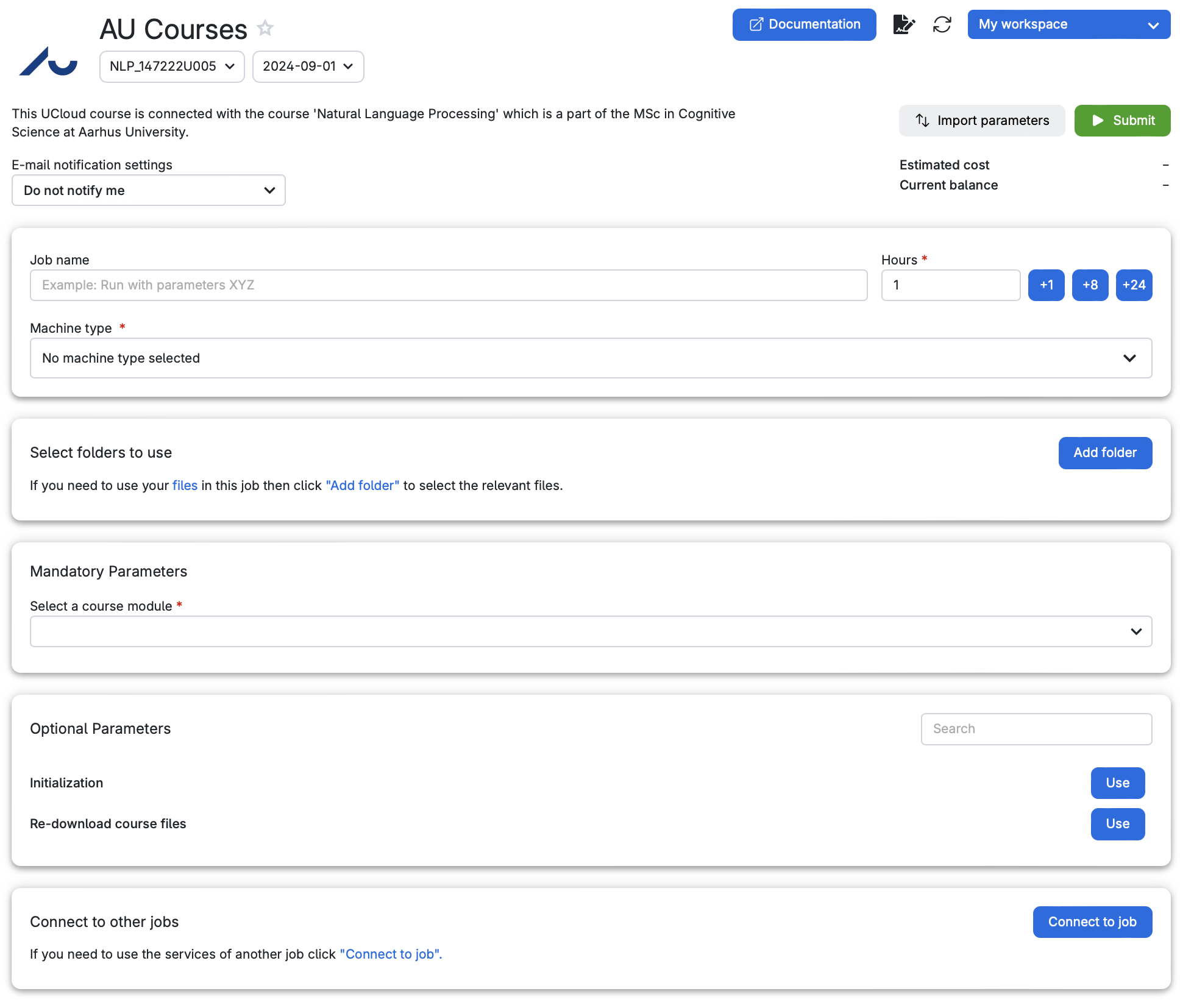Expand the Machine type selector
The width and height of the screenshot is (1180, 1008).
(x=590, y=358)
